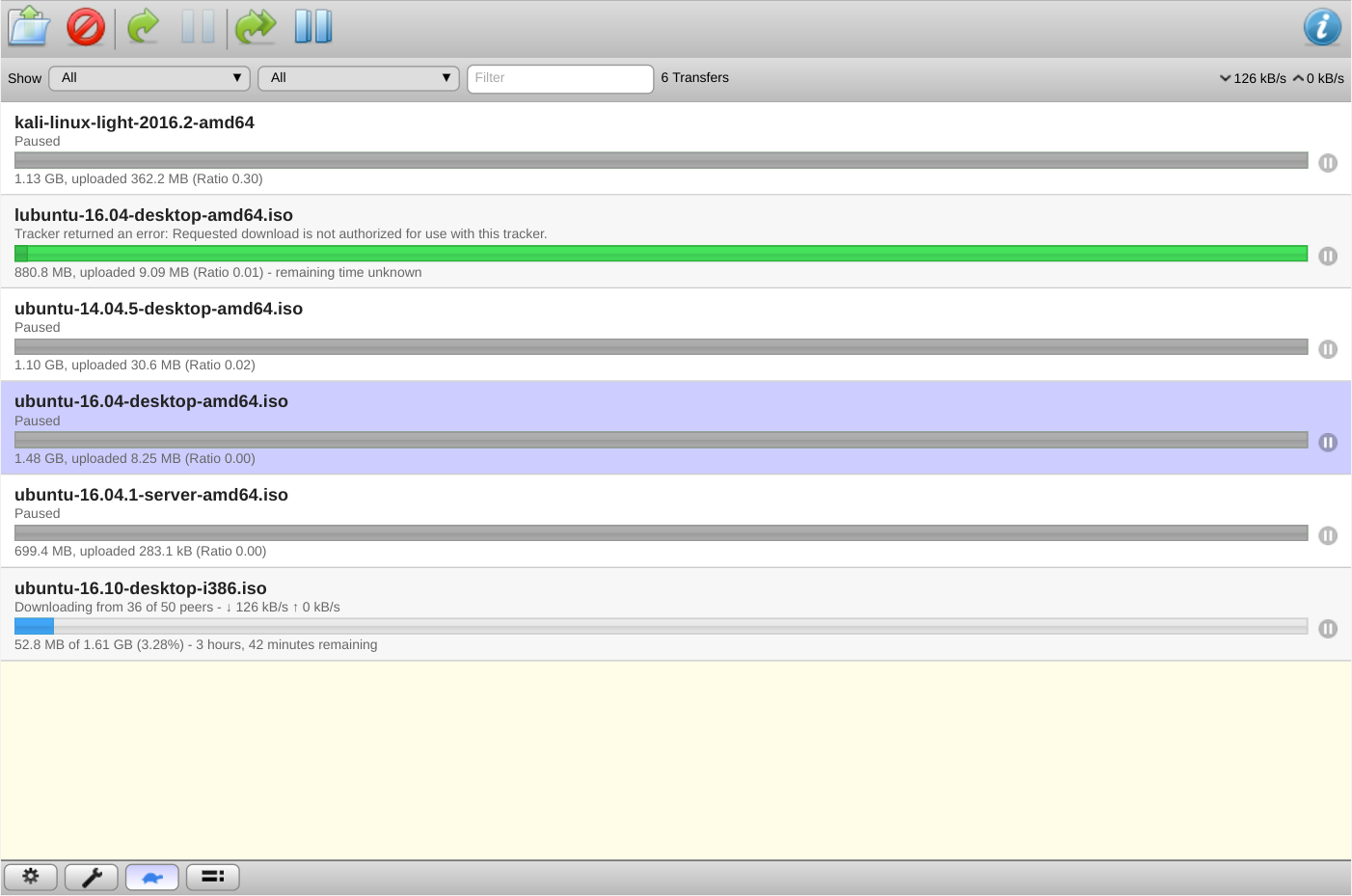Image resolution: width=1352 pixels, height=896 pixels.
Task: Open the second All tracker dropdown
Action: click(358, 78)
